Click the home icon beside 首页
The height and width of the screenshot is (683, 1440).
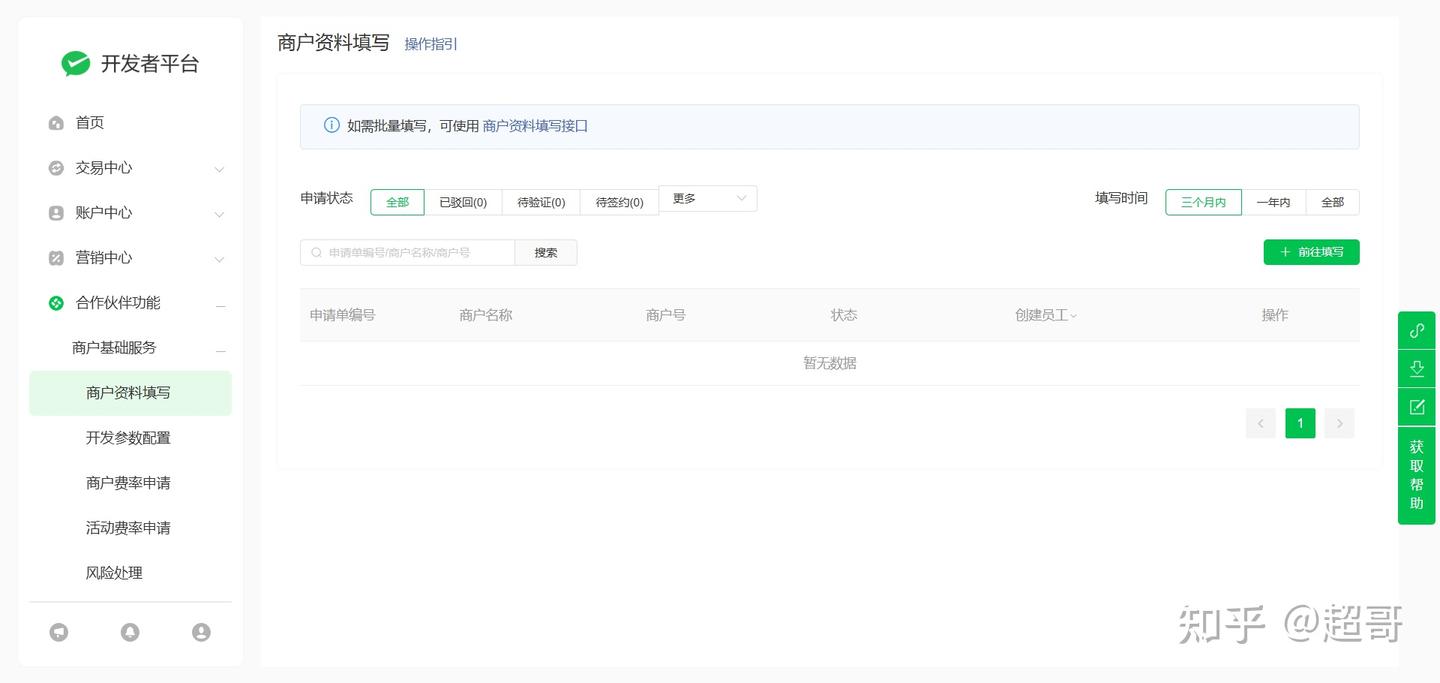click(x=56, y=123)
